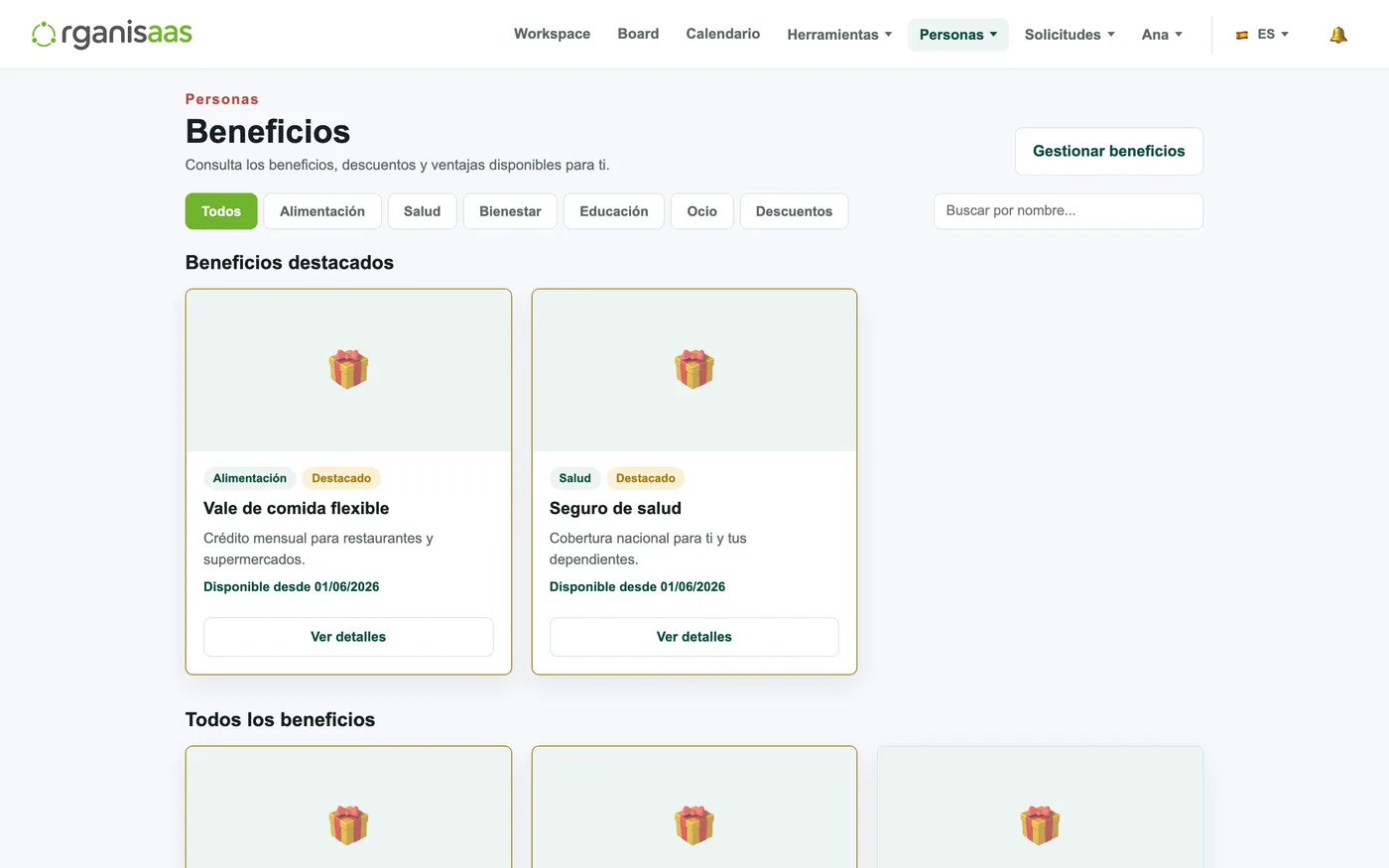Show Bienestar benefits

(x=510, y=211)
